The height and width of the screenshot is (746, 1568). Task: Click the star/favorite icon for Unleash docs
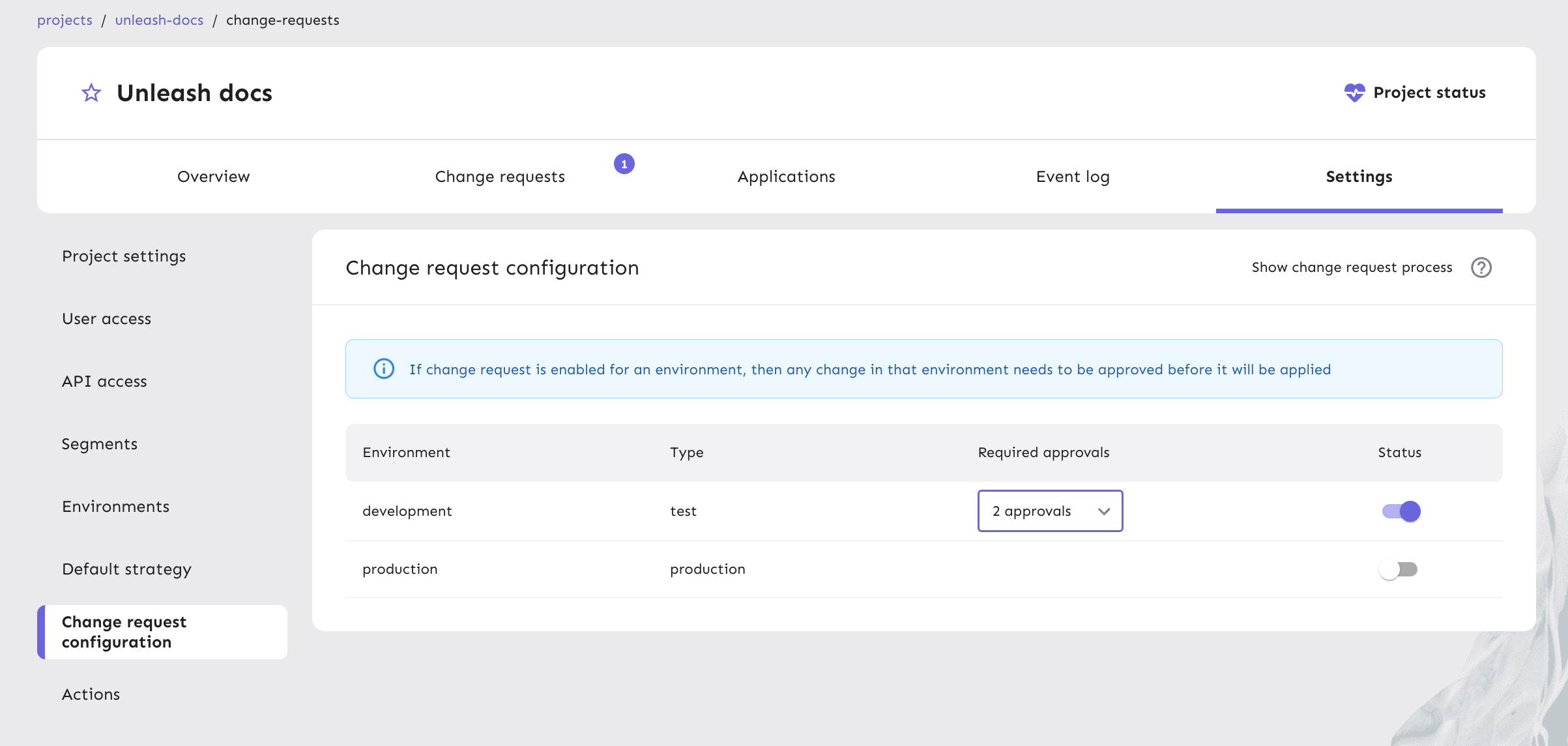(x=91, y=91)
